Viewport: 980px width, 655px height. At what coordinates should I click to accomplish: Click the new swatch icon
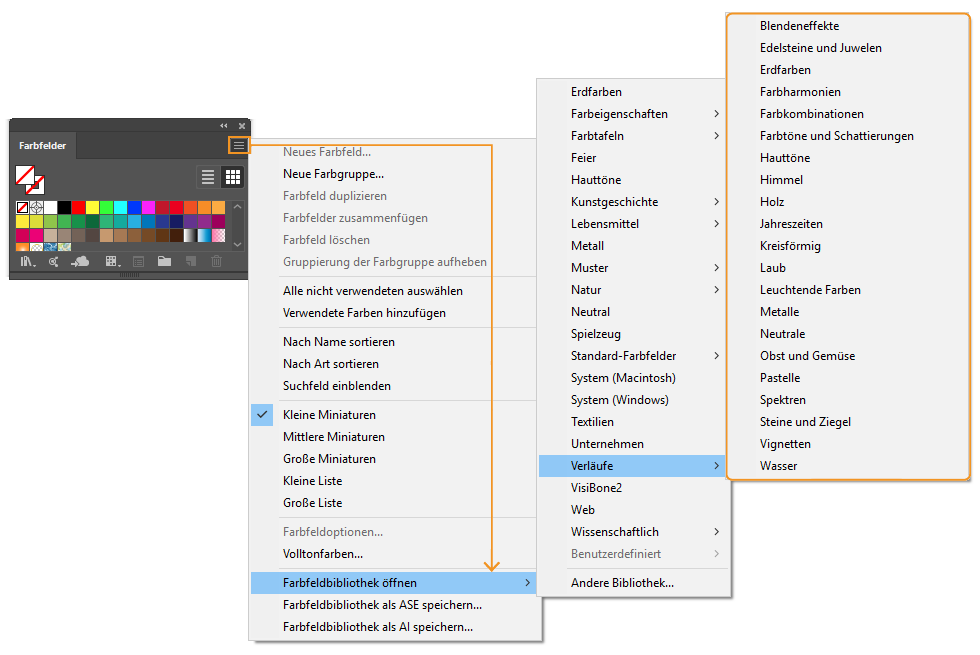(x=191, y=261)
